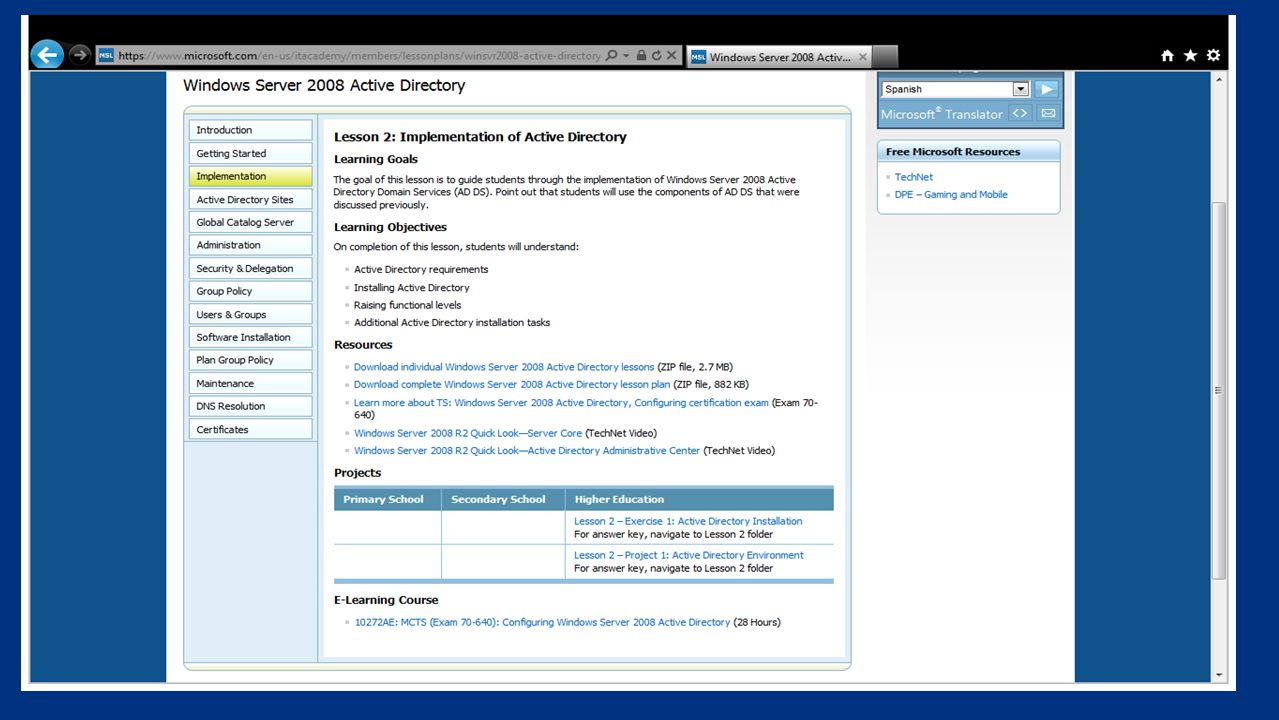Viewport: 1279px width, 720px height.
Task: Click the Microsoft Translator label
Action: 941,114
